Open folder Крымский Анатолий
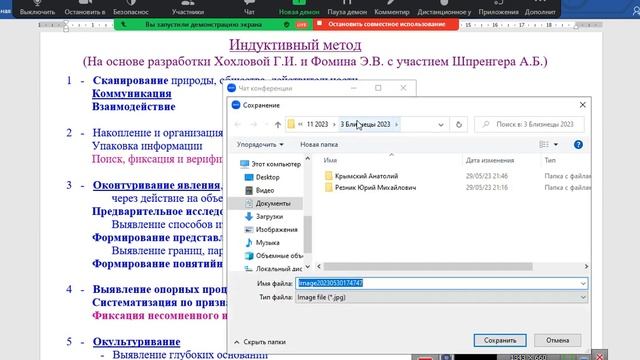The height and width of the screenshot is (360, 640). (x=361, y=176)
